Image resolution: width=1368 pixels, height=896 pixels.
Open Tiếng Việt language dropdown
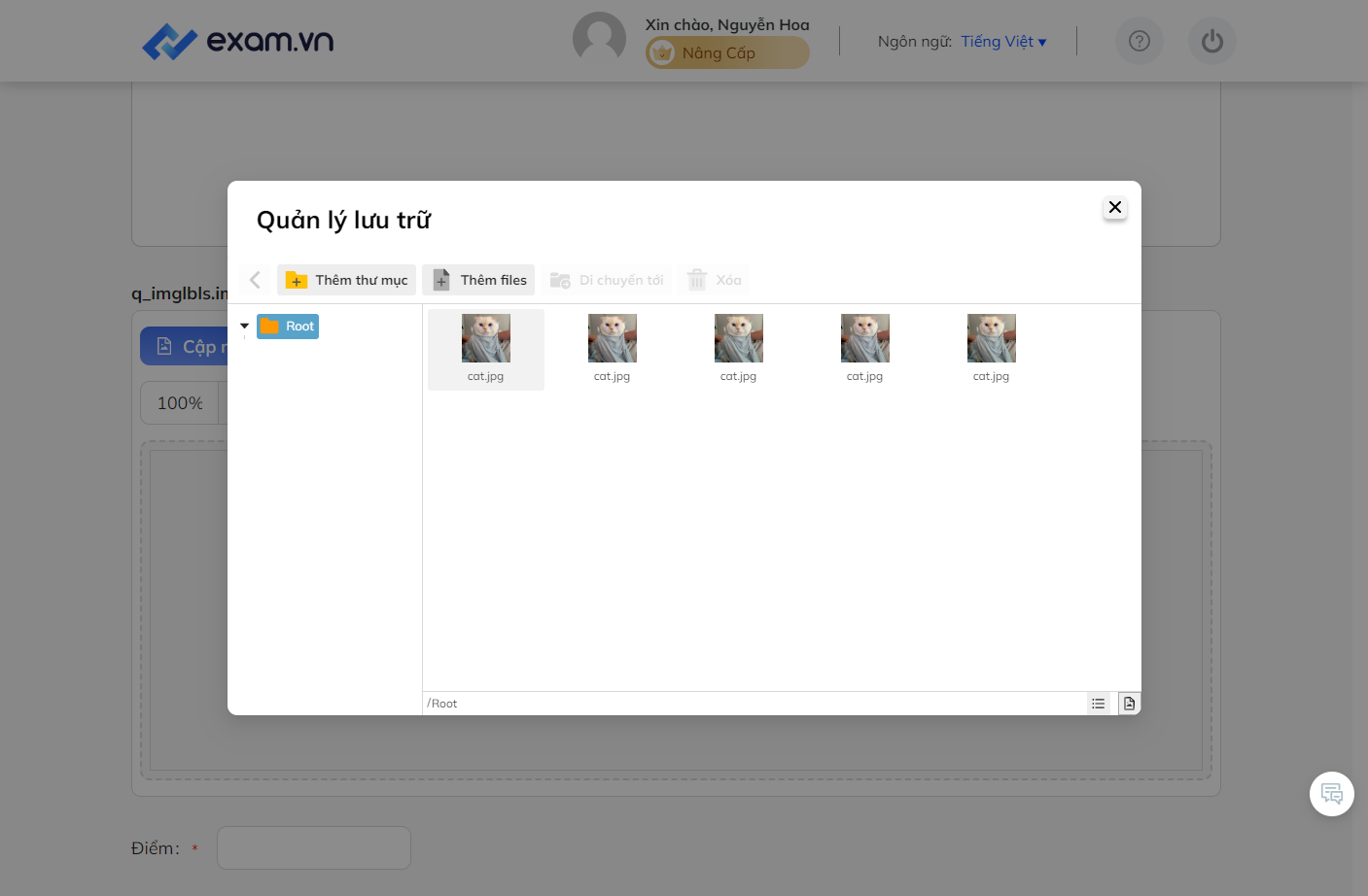click(x=1003, y=41)
